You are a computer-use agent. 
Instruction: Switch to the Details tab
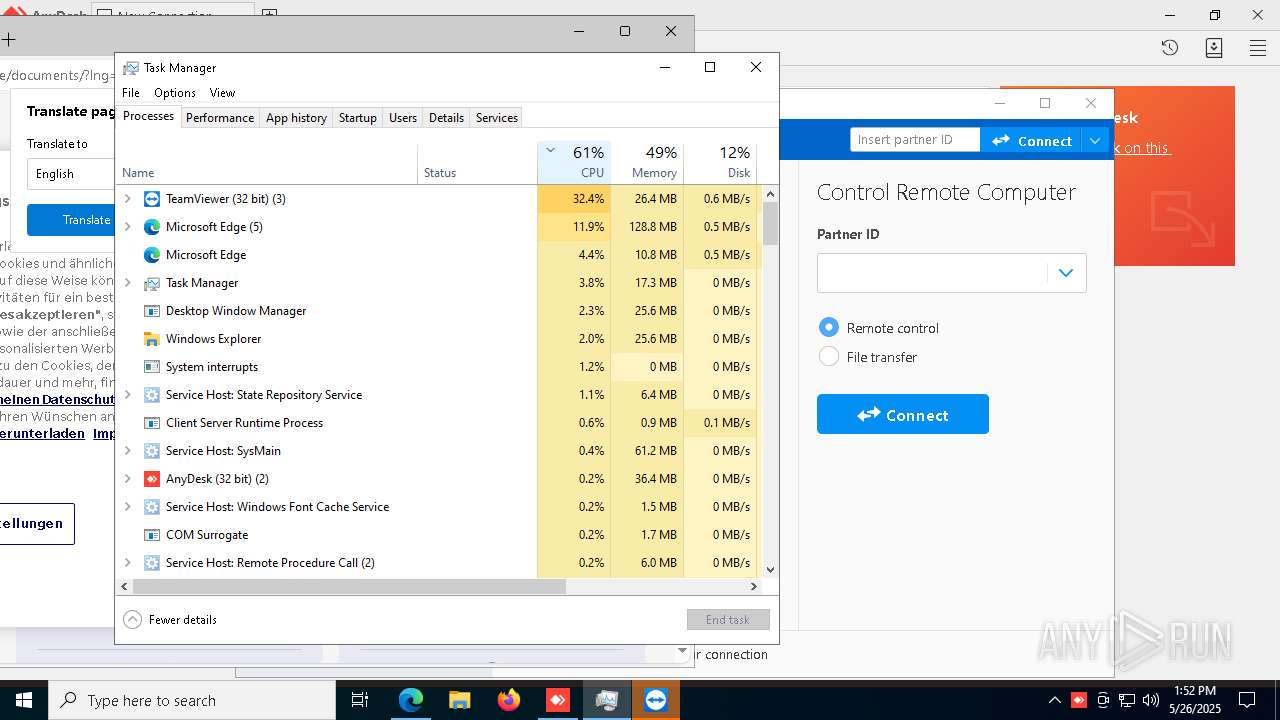(446, 118)
